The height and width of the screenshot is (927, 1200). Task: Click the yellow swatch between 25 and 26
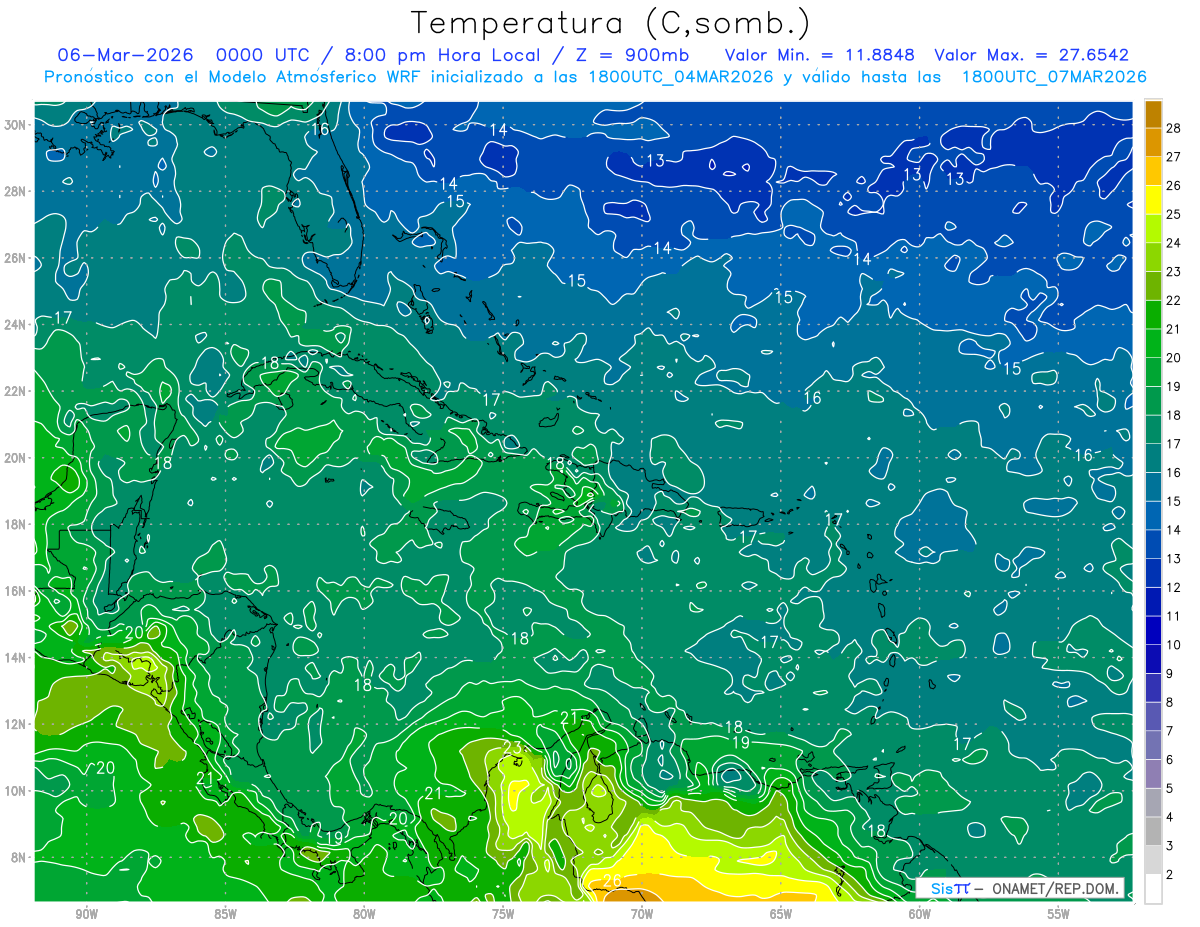tap(1153, 200)
